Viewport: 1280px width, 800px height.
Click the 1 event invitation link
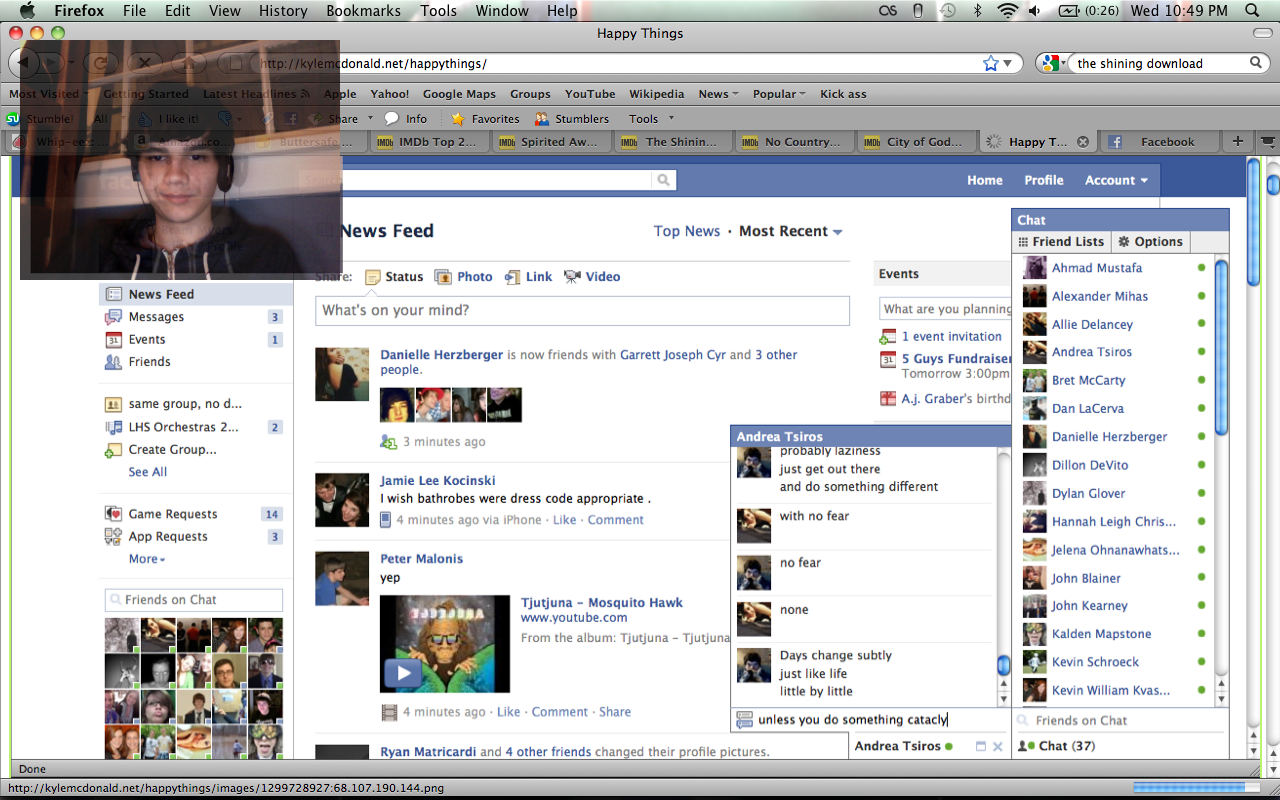coord(952,337)
